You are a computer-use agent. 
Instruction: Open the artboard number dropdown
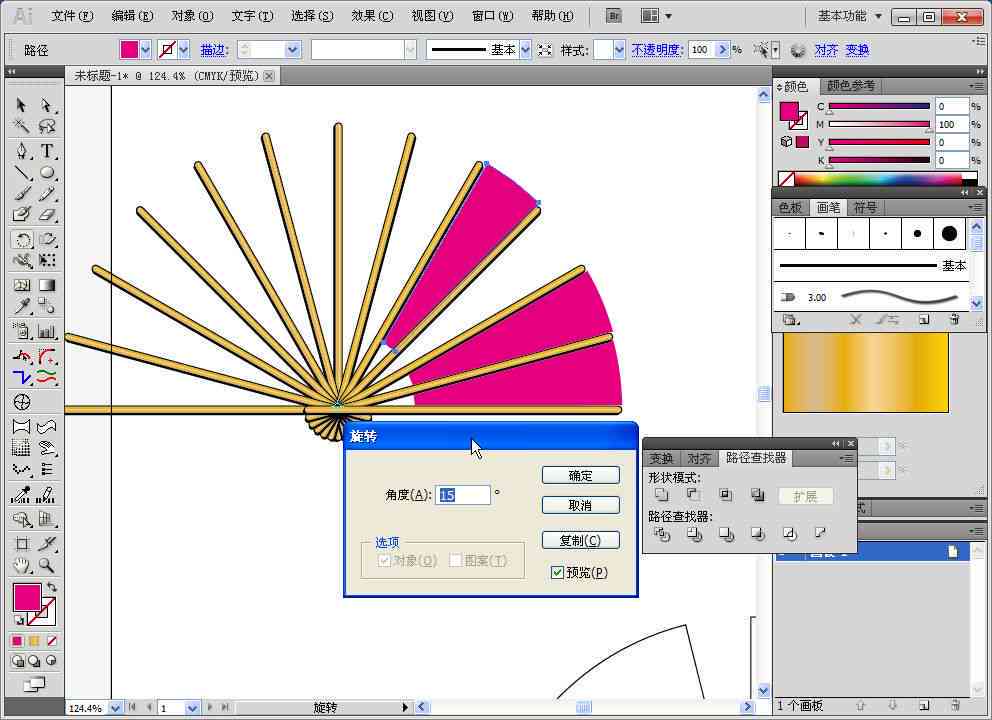[192, 707]
